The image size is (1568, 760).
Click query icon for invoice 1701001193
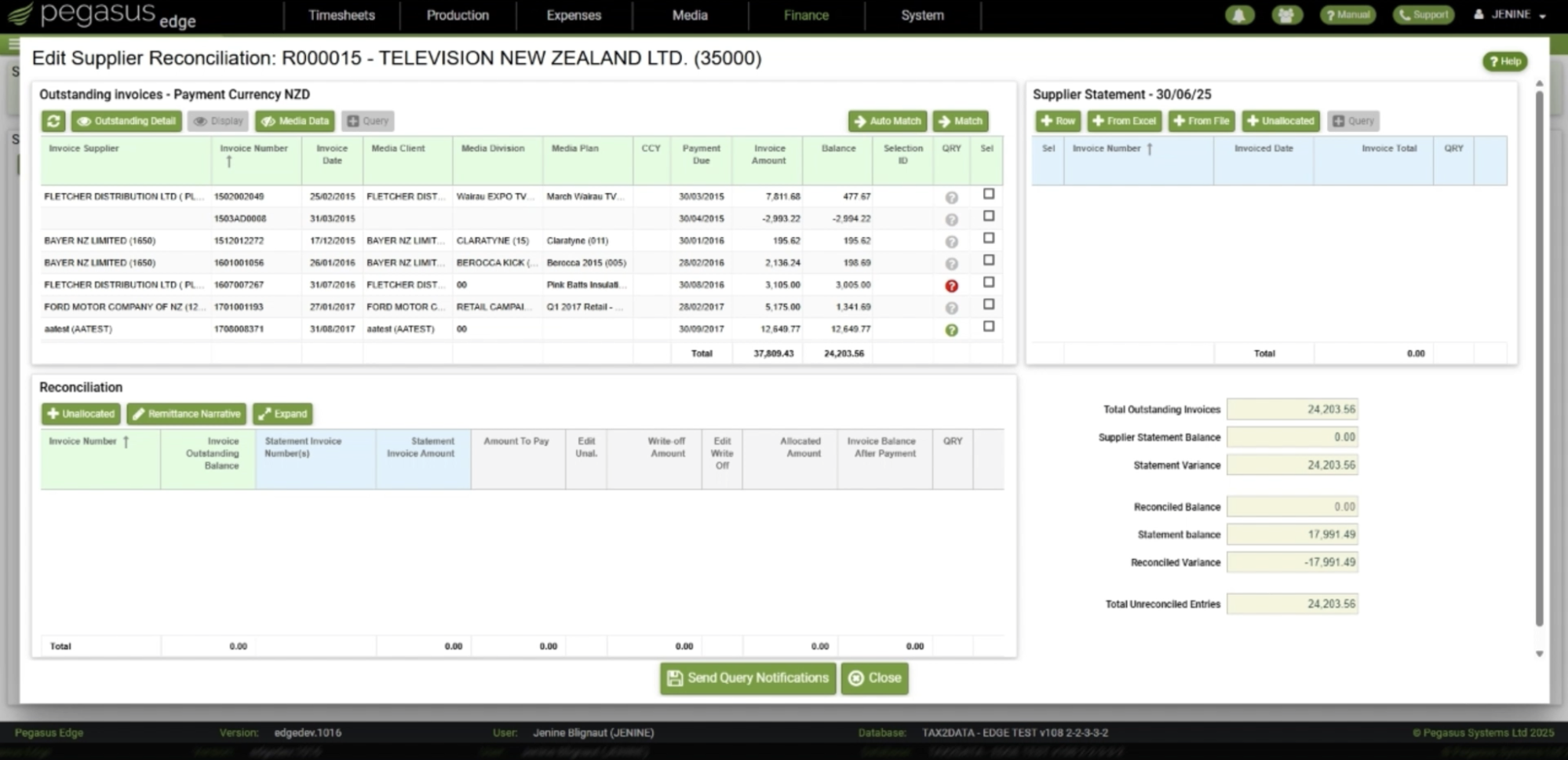(x=951, y=308)
